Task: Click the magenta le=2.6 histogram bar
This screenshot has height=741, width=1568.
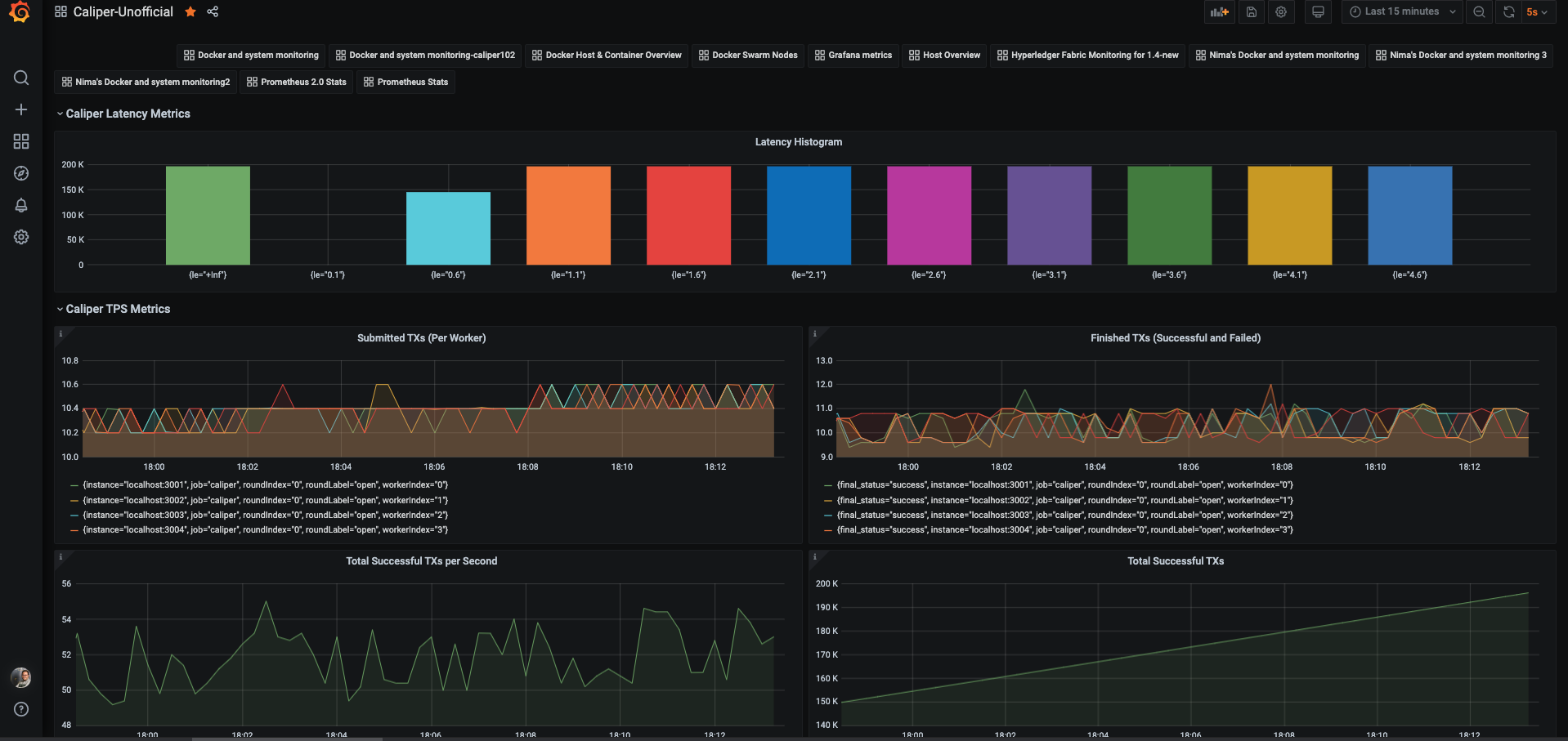Action: (x=929, y=216)
